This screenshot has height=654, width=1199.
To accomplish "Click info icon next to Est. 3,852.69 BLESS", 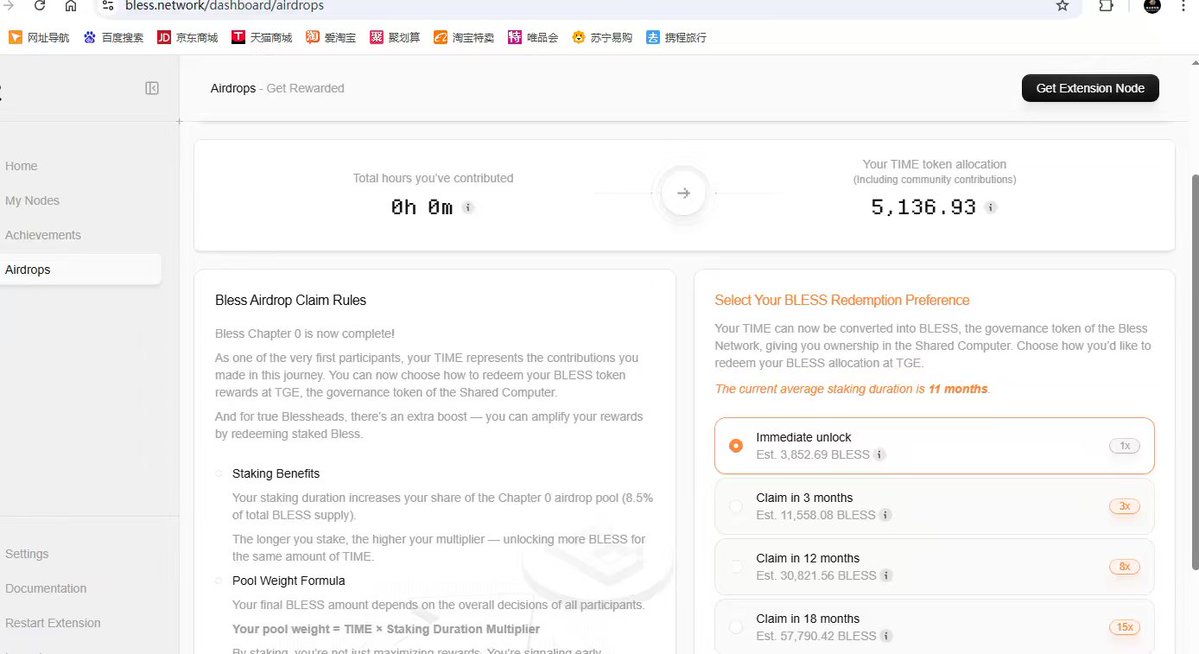I will (x=879, y=454).
